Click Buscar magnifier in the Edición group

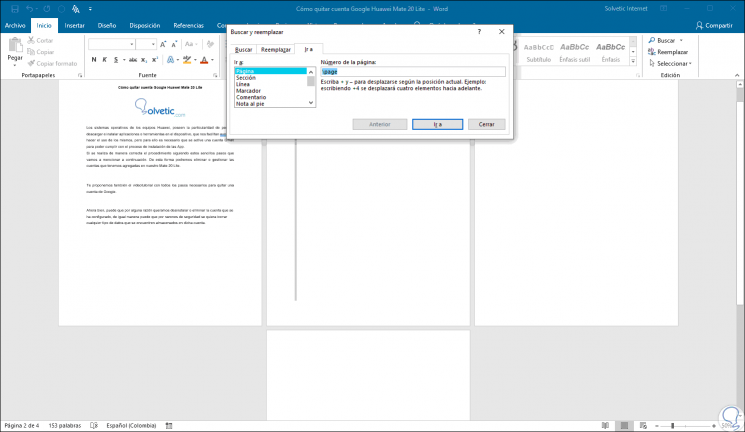click(x=662, y=40)
